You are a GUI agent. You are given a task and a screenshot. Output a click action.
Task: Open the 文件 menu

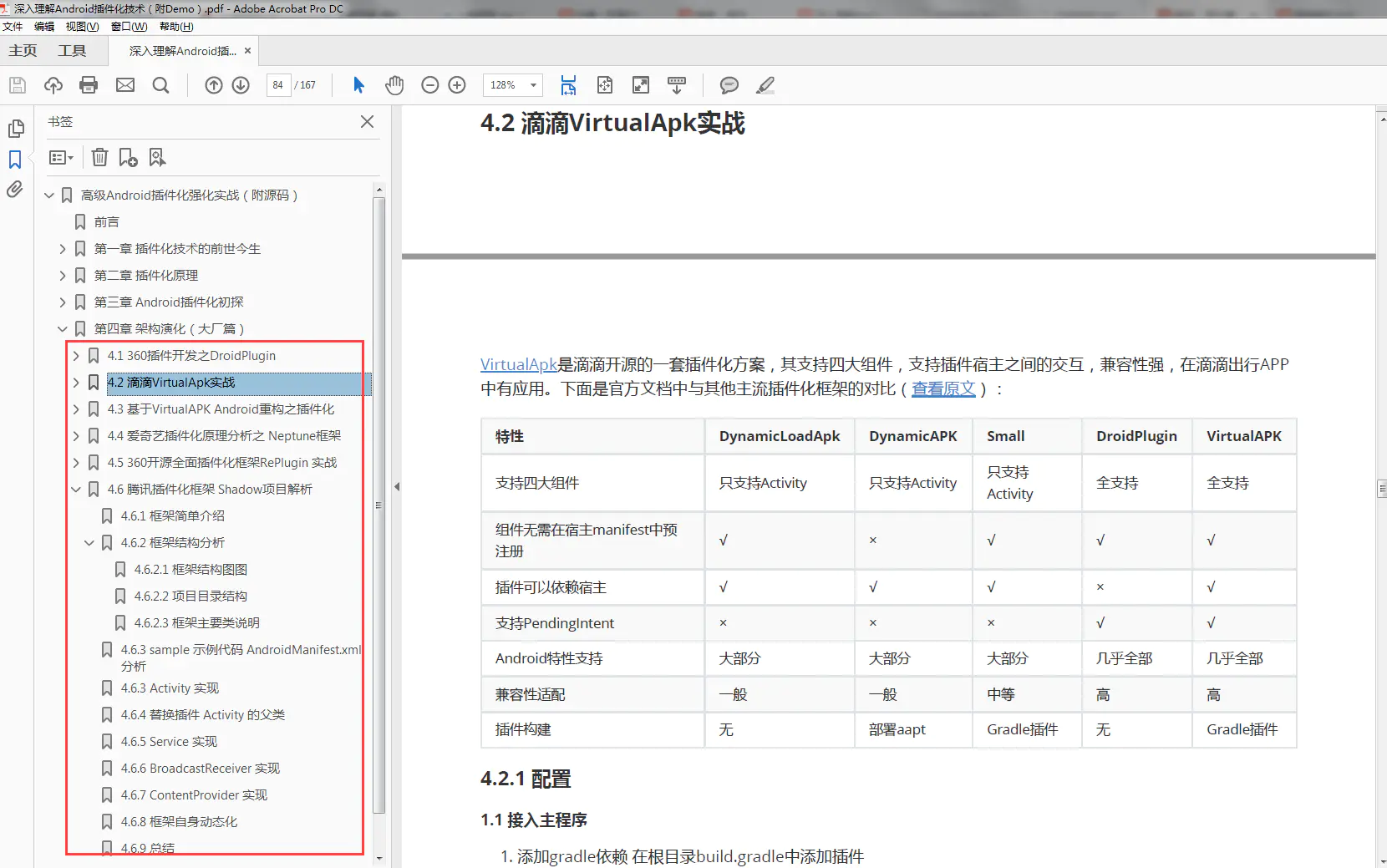pos(13,27)
